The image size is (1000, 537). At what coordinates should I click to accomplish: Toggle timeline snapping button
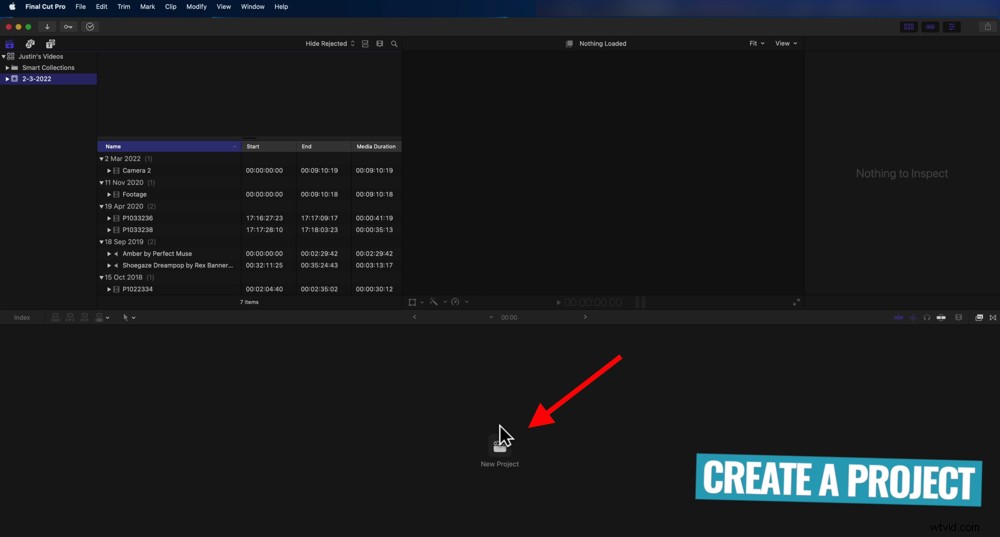coord(941,318)
